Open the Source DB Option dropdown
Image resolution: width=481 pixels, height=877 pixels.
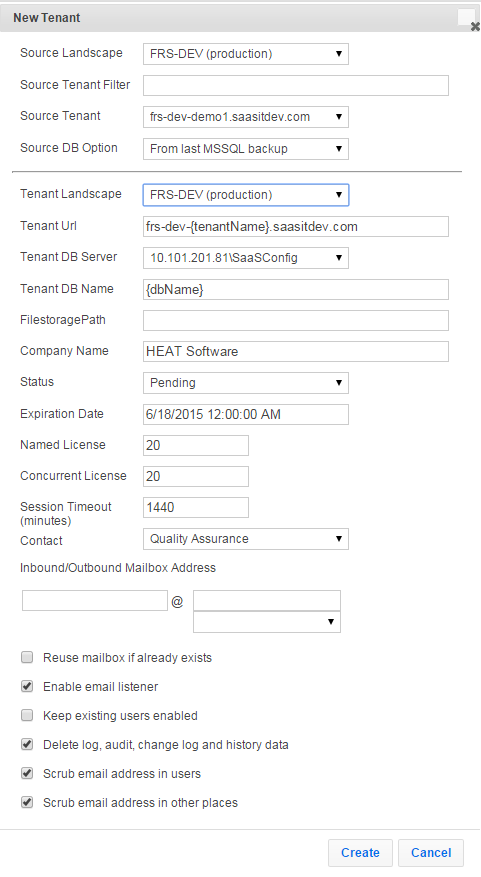click(x=246, y=149)
